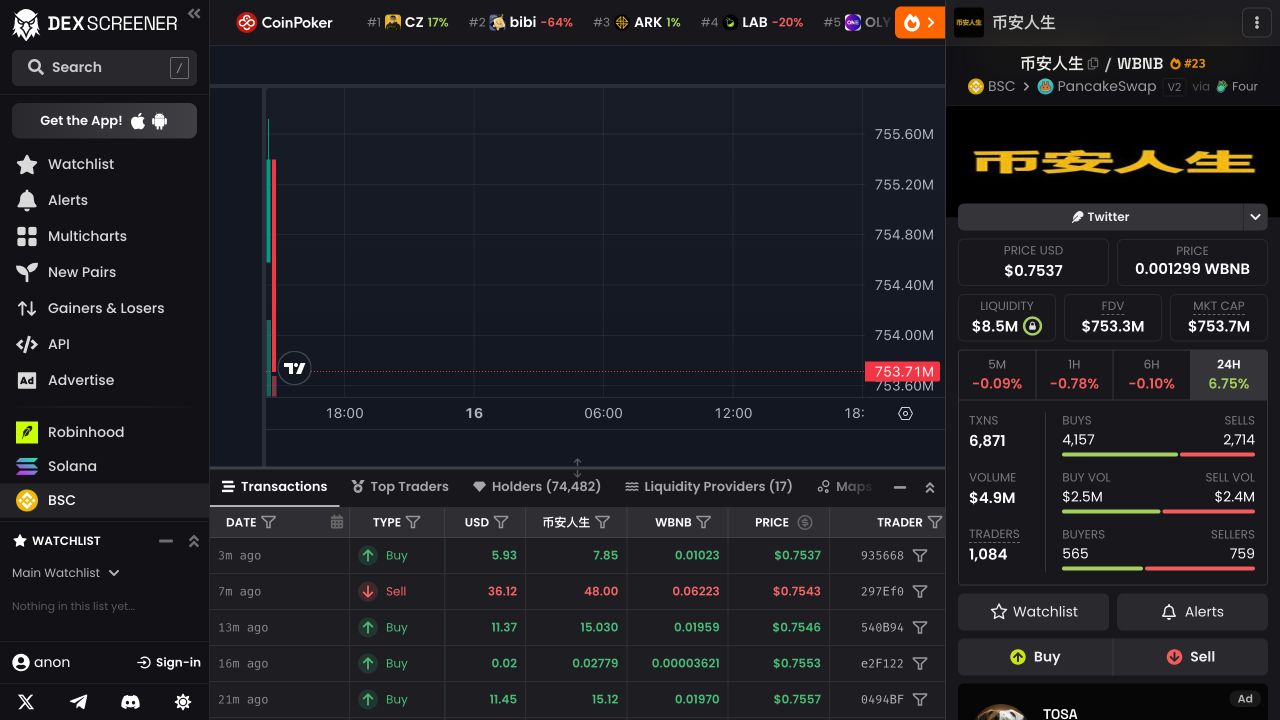Open calendar date picker in DATE column
Viewport: 1280px width, 720px height.
pos(337,522)
